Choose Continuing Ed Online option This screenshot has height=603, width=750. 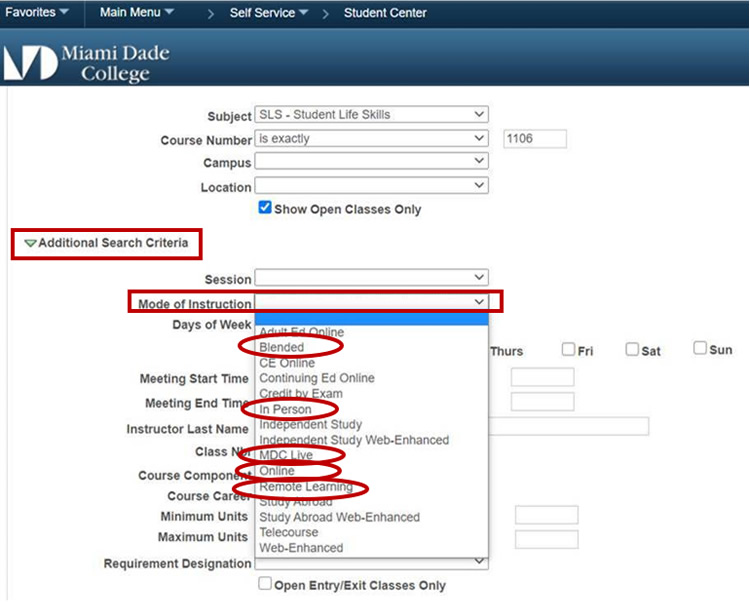pos(317,378)
